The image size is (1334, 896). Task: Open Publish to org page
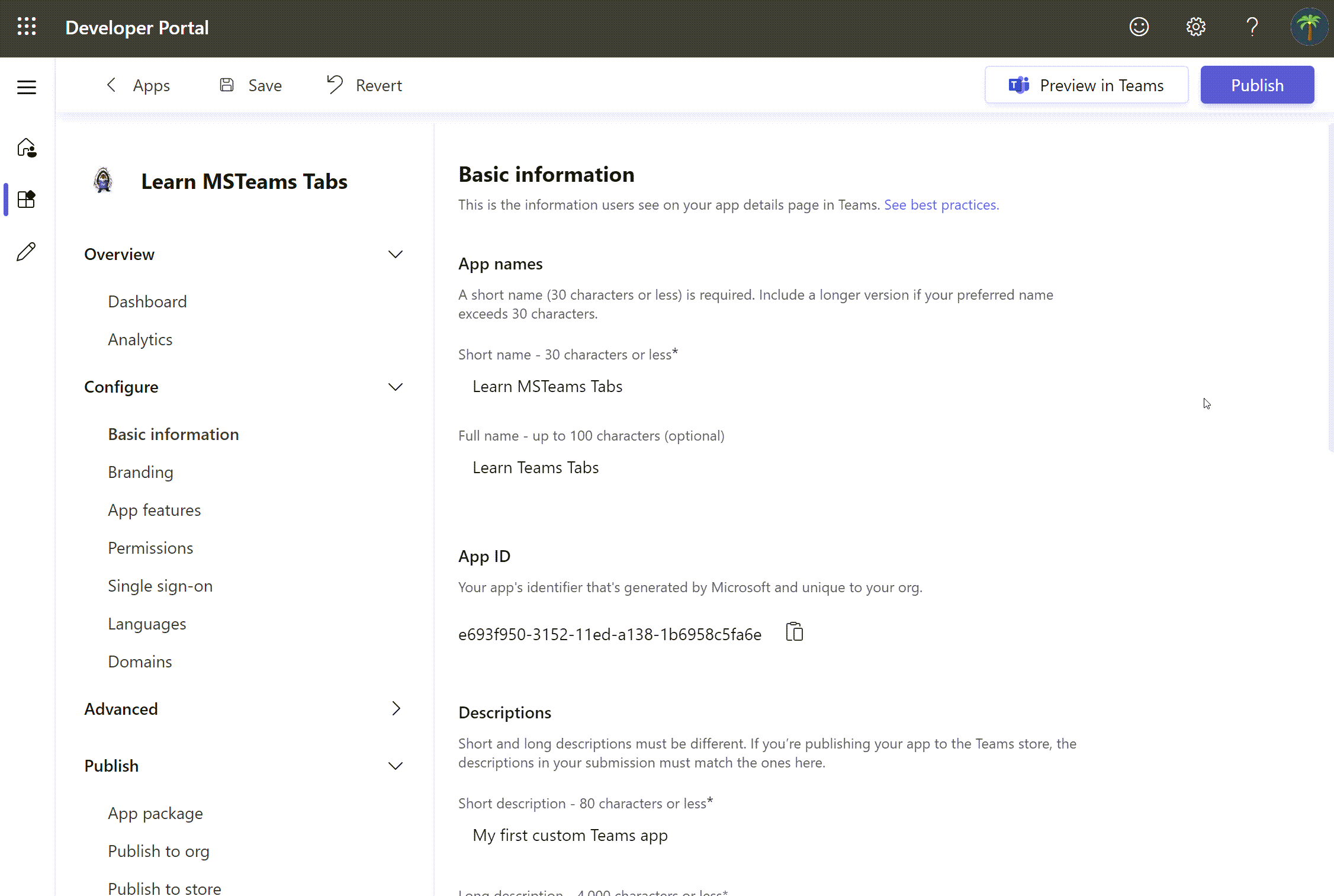coord(158,851)
